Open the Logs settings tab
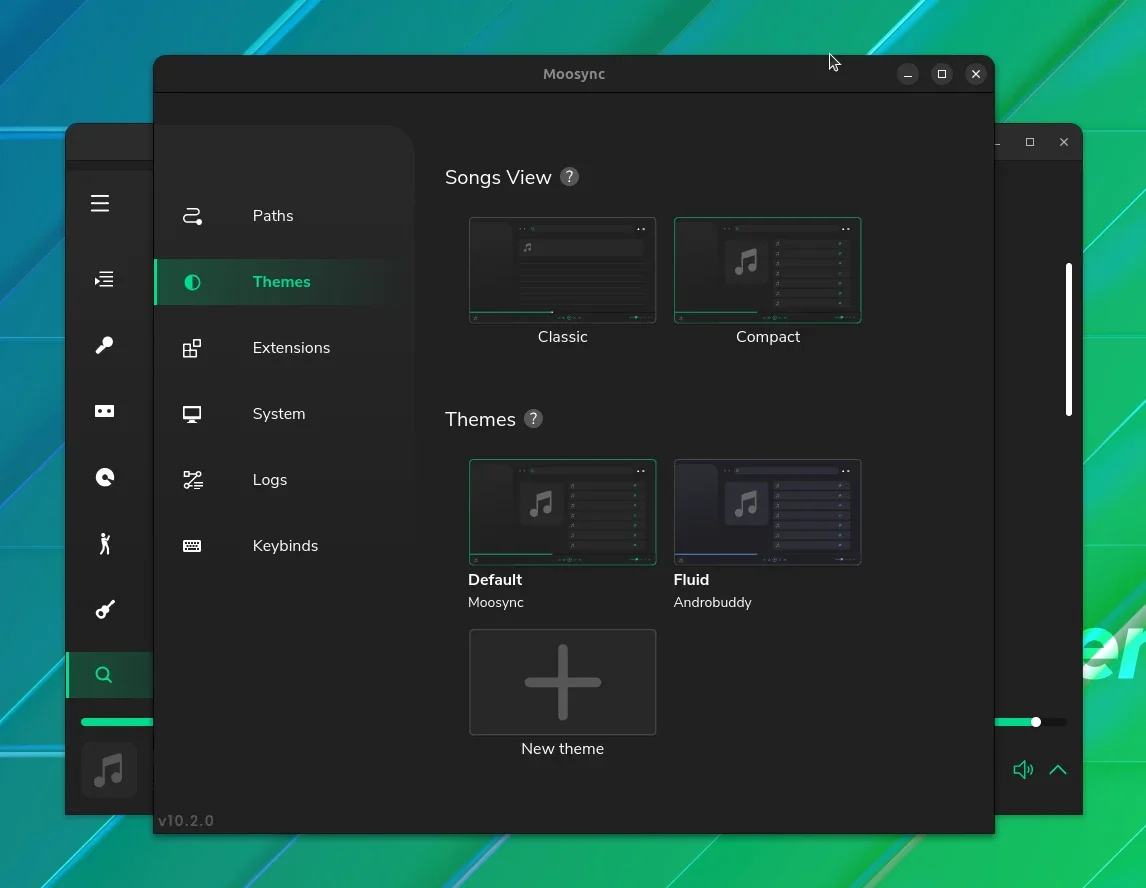The height and width of the screenshot is (888, 1146). 284,480
